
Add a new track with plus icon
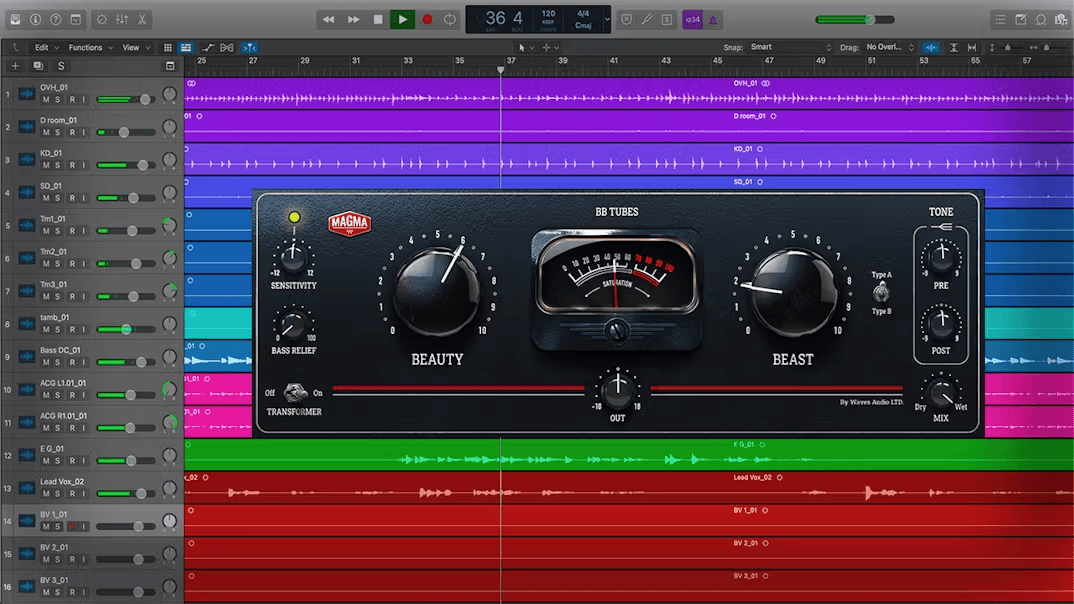[15, 66]
